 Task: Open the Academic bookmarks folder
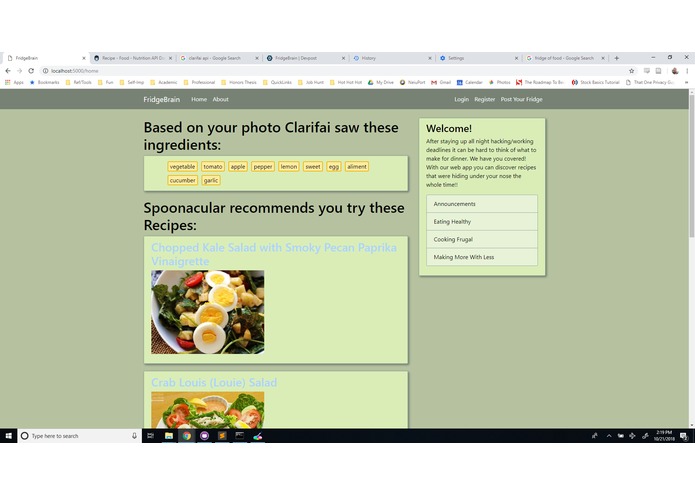pyautogui.click(x=164, y=82)
